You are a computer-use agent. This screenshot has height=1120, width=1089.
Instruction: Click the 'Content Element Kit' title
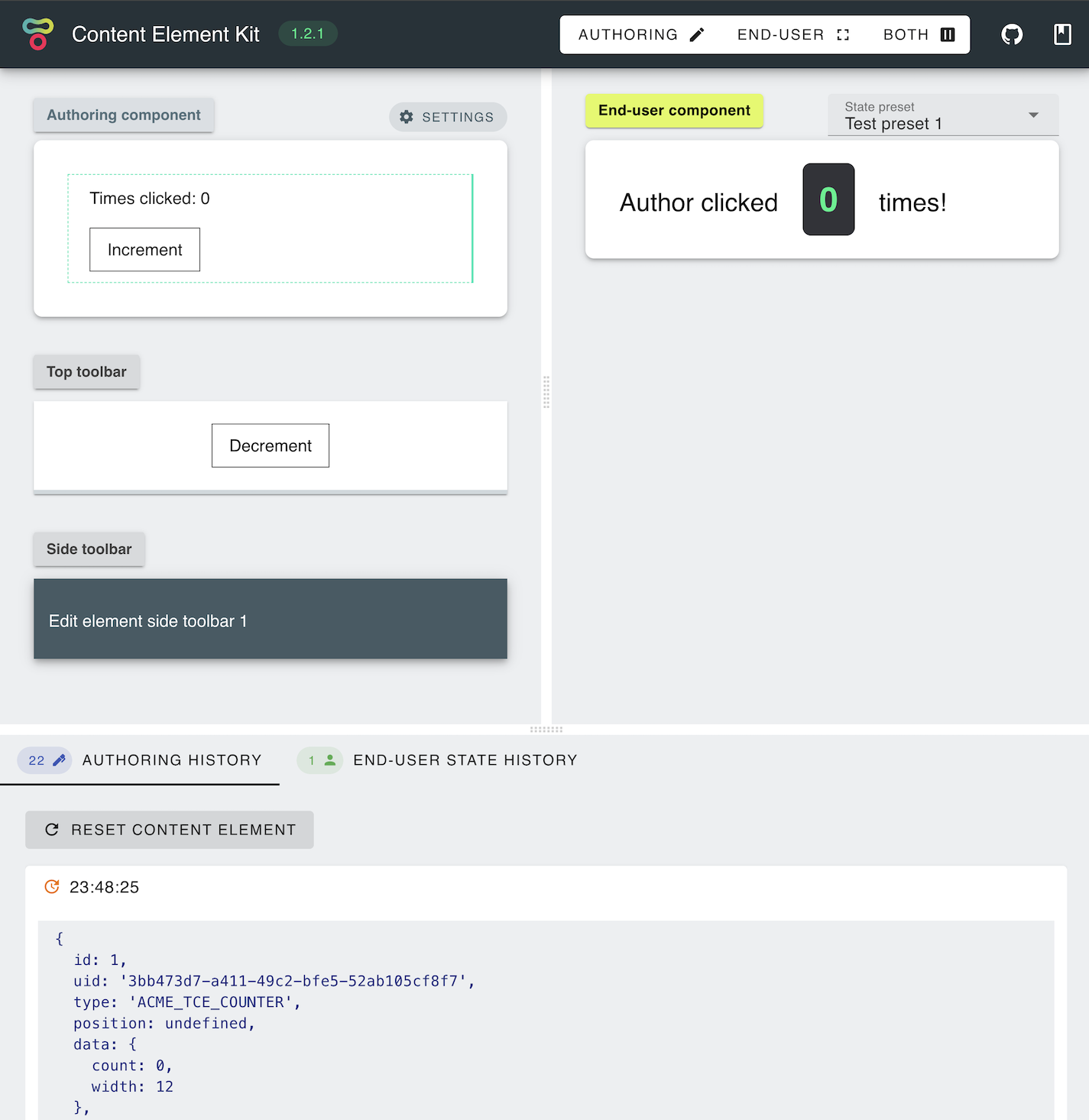coord(166,34)
